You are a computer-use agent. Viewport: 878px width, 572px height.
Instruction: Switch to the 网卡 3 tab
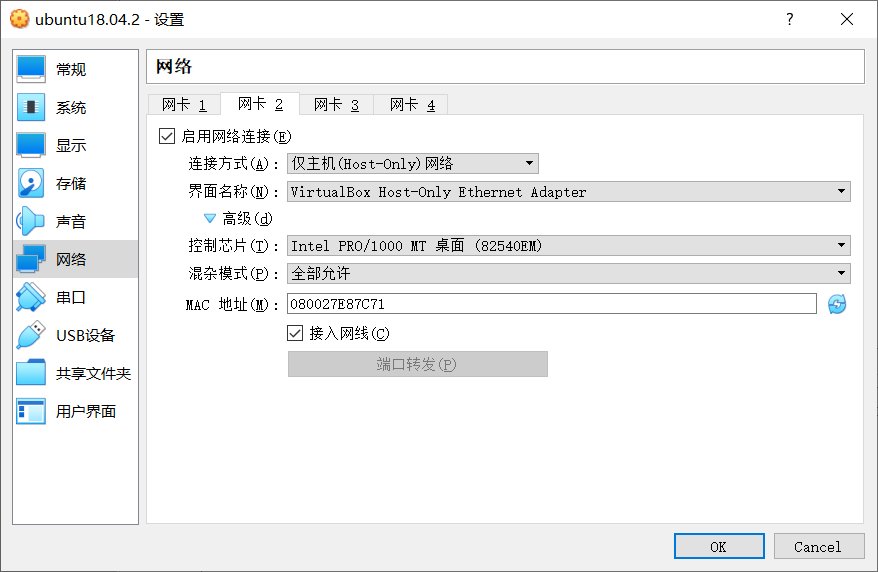pyautogui.click(x=336, y=105)
